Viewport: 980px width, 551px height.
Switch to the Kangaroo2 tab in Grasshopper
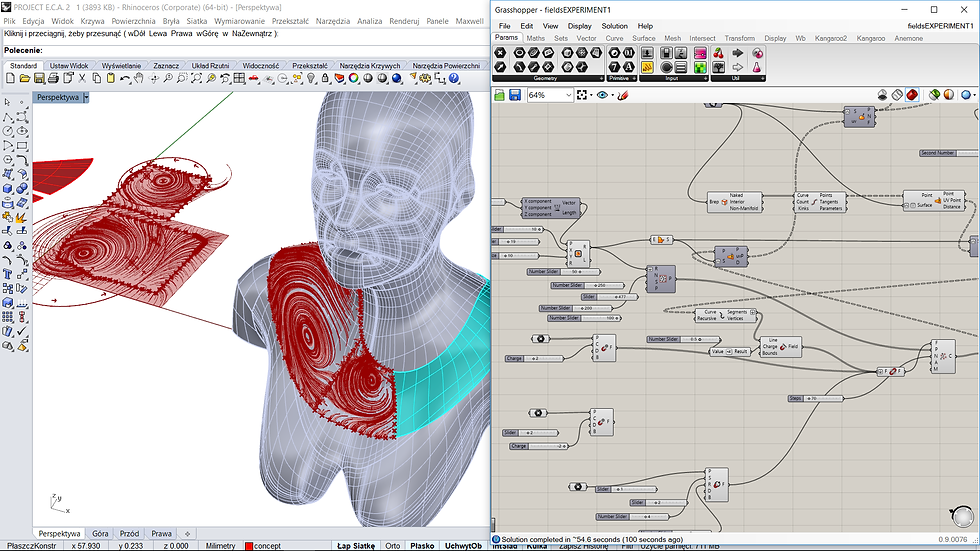(x=831, y=38)
